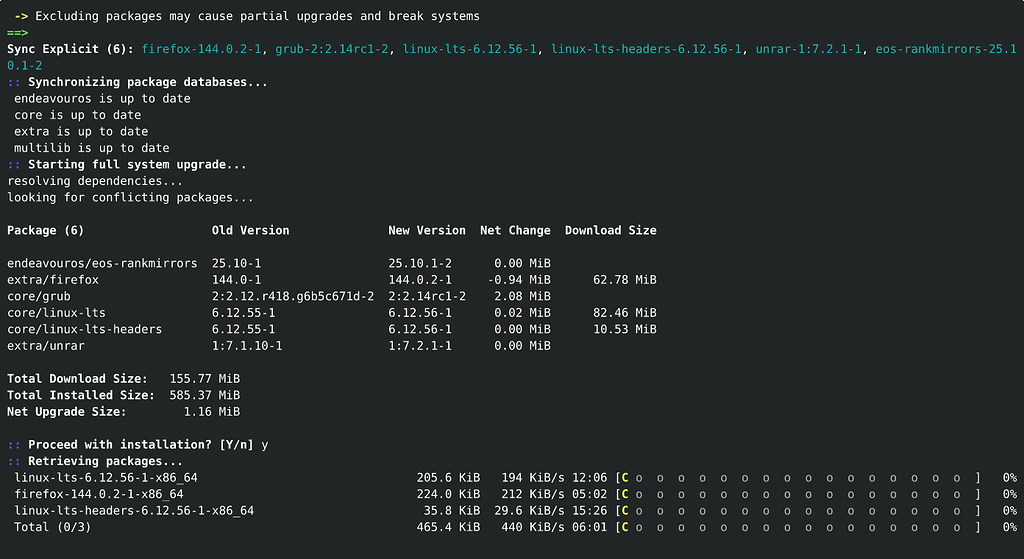Click firefox-144.0.2-1 in Sync Explicit list
This screenshot has width=1024, height=559.
point(201,49)
